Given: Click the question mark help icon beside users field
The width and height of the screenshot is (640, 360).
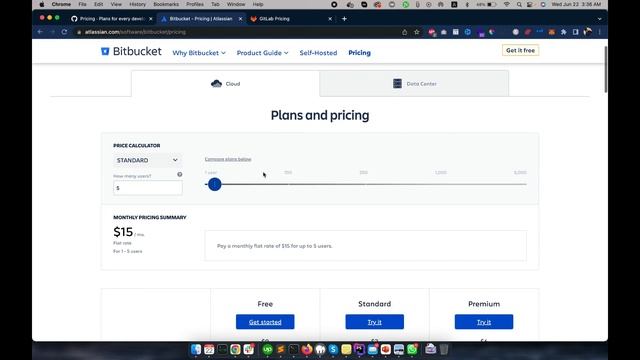Looking at the screenshot, I should pos(180,174).
